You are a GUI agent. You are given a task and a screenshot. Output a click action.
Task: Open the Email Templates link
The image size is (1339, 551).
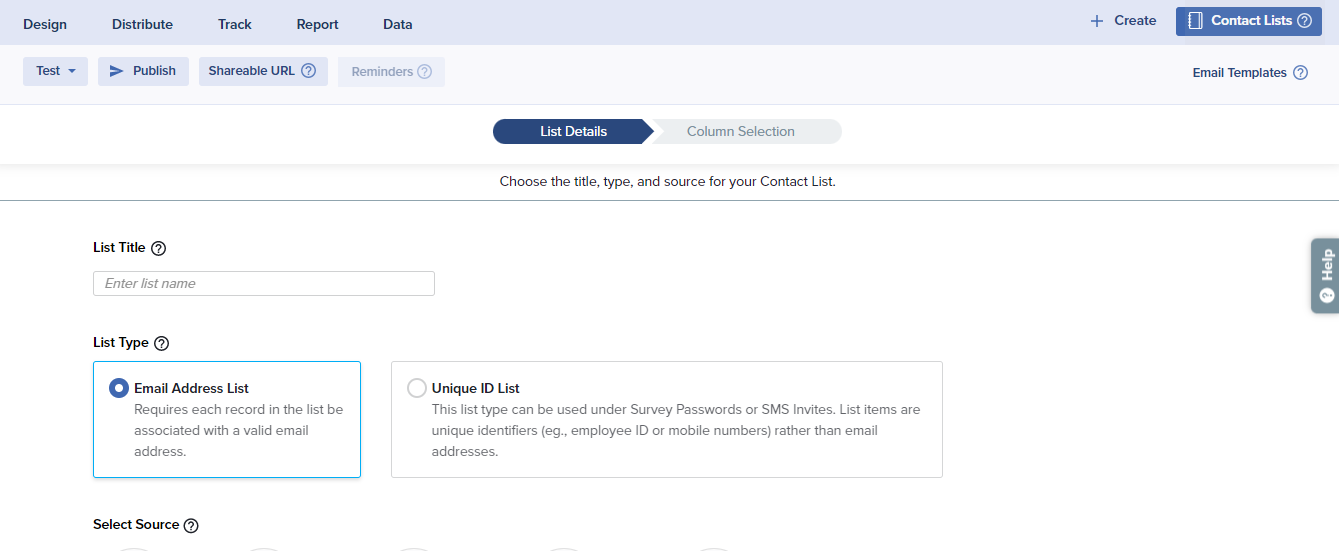[1239, 73]
